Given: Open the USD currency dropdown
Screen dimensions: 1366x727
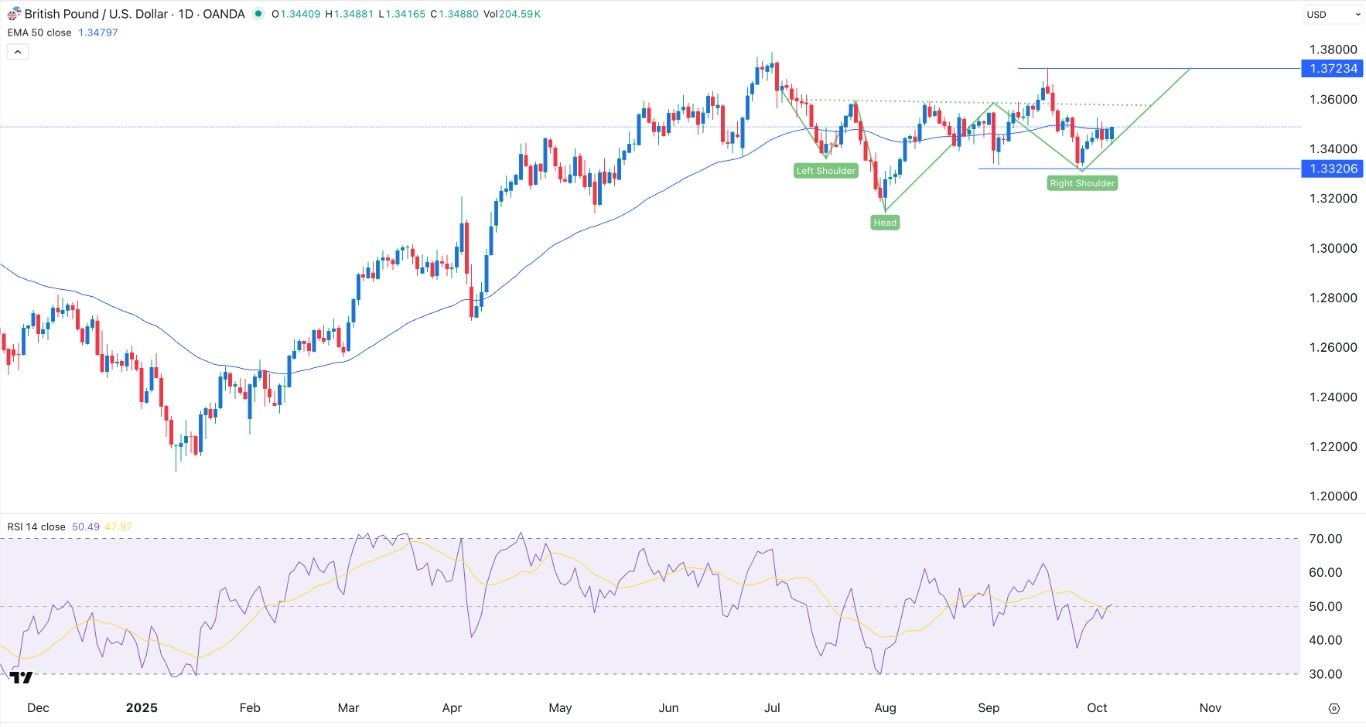Looking at the screenshot, I should tap(1331, 14).
